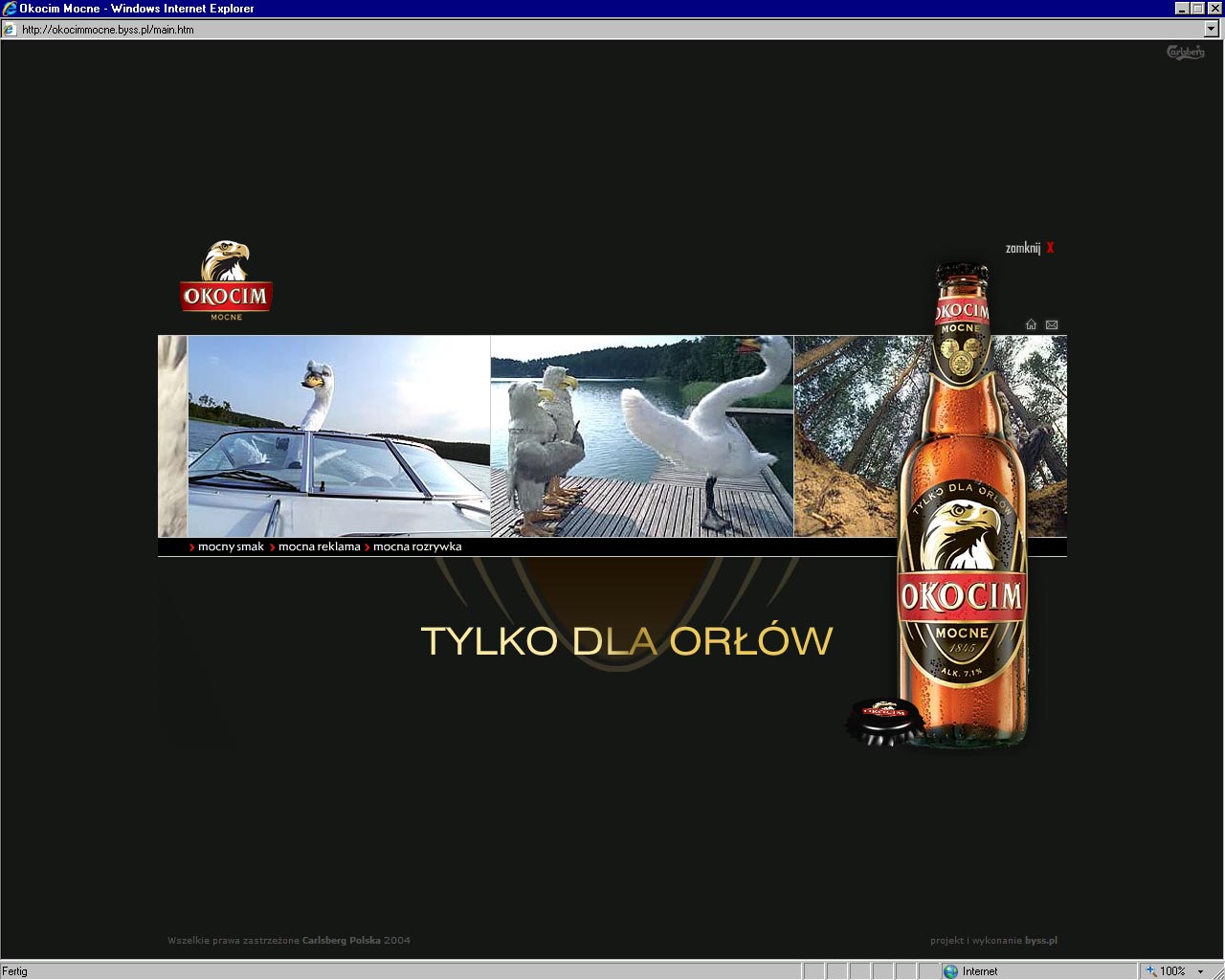This screenshot has width=1225, height=980.
Task: Click the red X next to zamknij
Action: tap(1049, 247)
